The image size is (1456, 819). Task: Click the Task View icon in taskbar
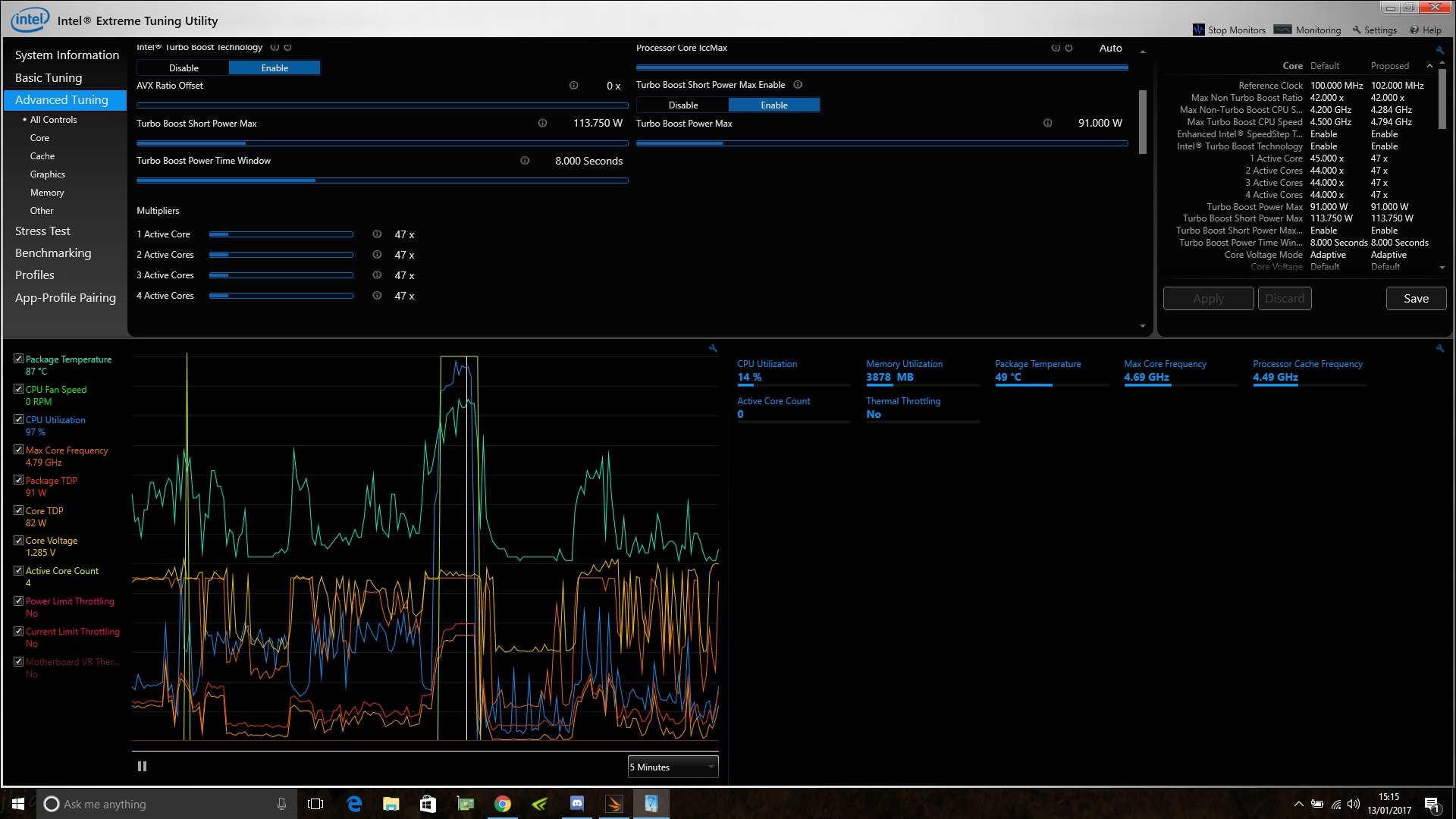click(x=315, y=804)
